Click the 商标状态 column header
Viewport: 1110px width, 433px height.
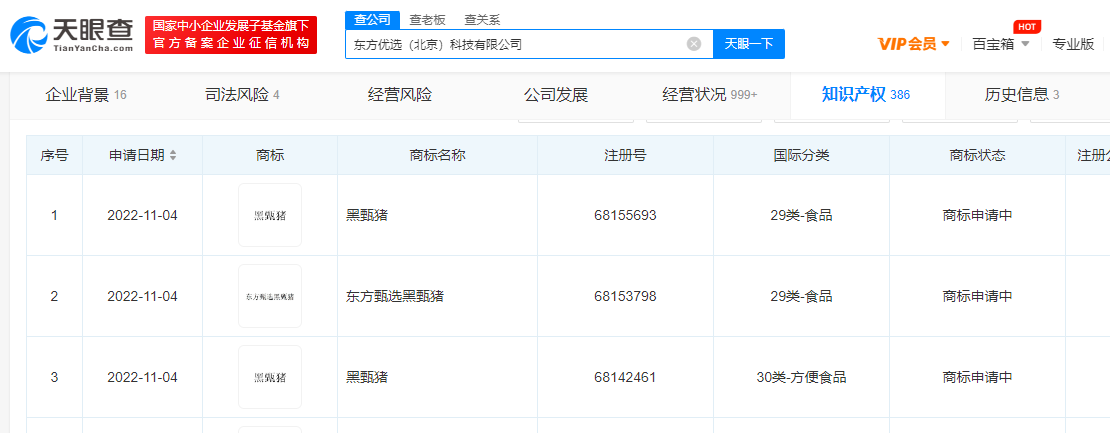click(x=977, y=156)
